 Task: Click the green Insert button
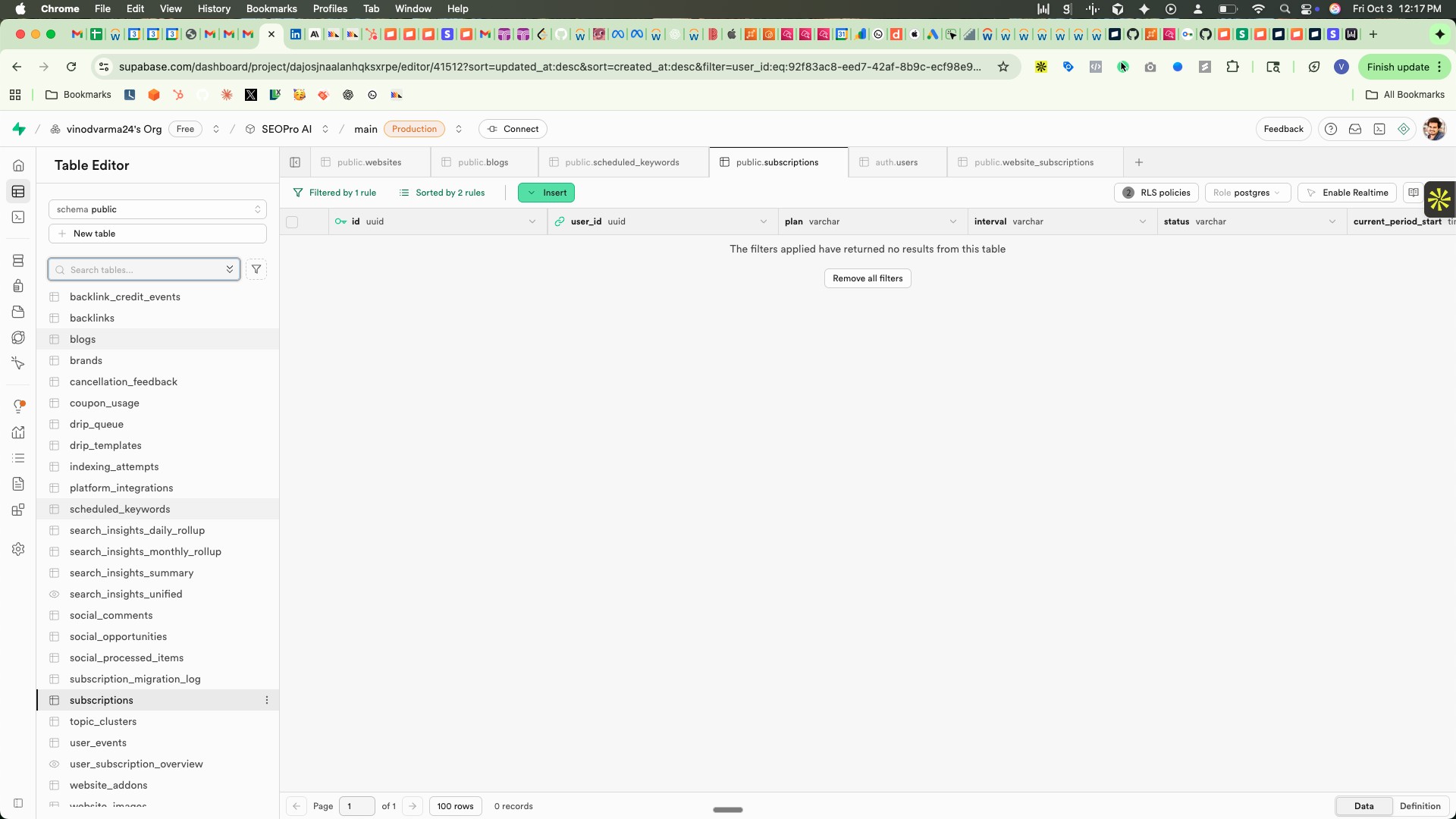pos(547,193)
